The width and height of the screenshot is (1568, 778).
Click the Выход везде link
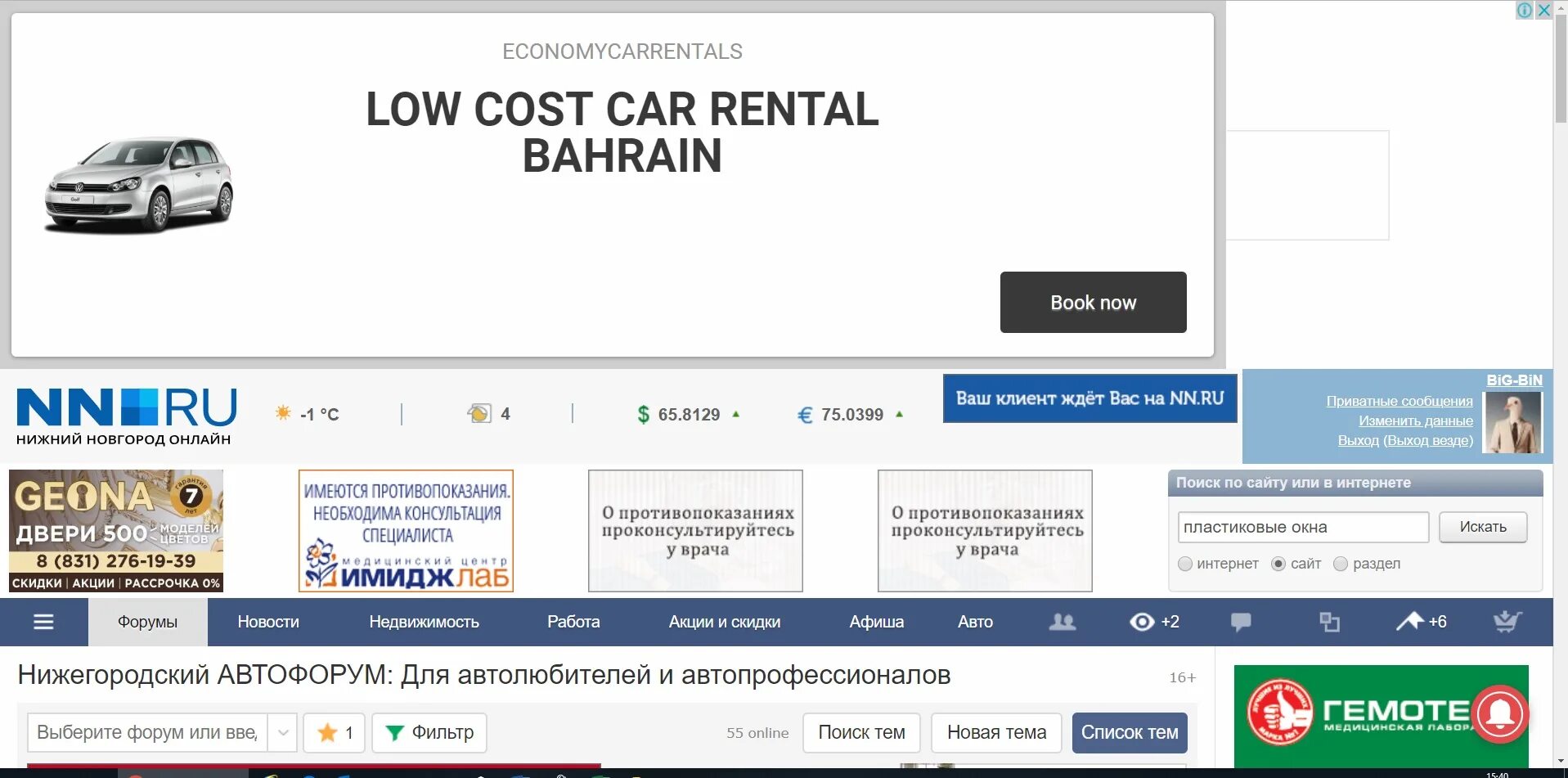(x=1428, y=440)
